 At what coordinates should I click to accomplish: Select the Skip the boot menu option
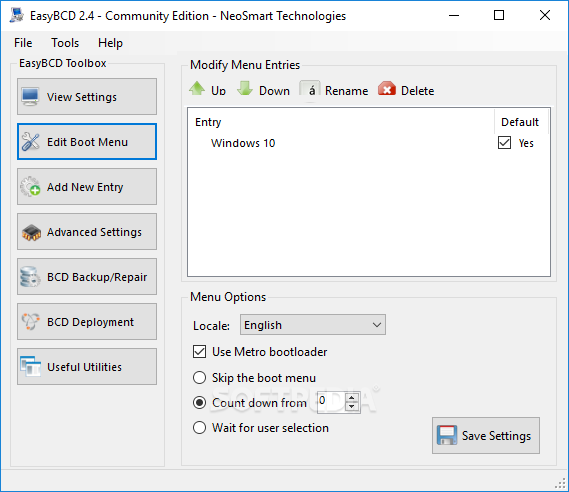[199, 377]
